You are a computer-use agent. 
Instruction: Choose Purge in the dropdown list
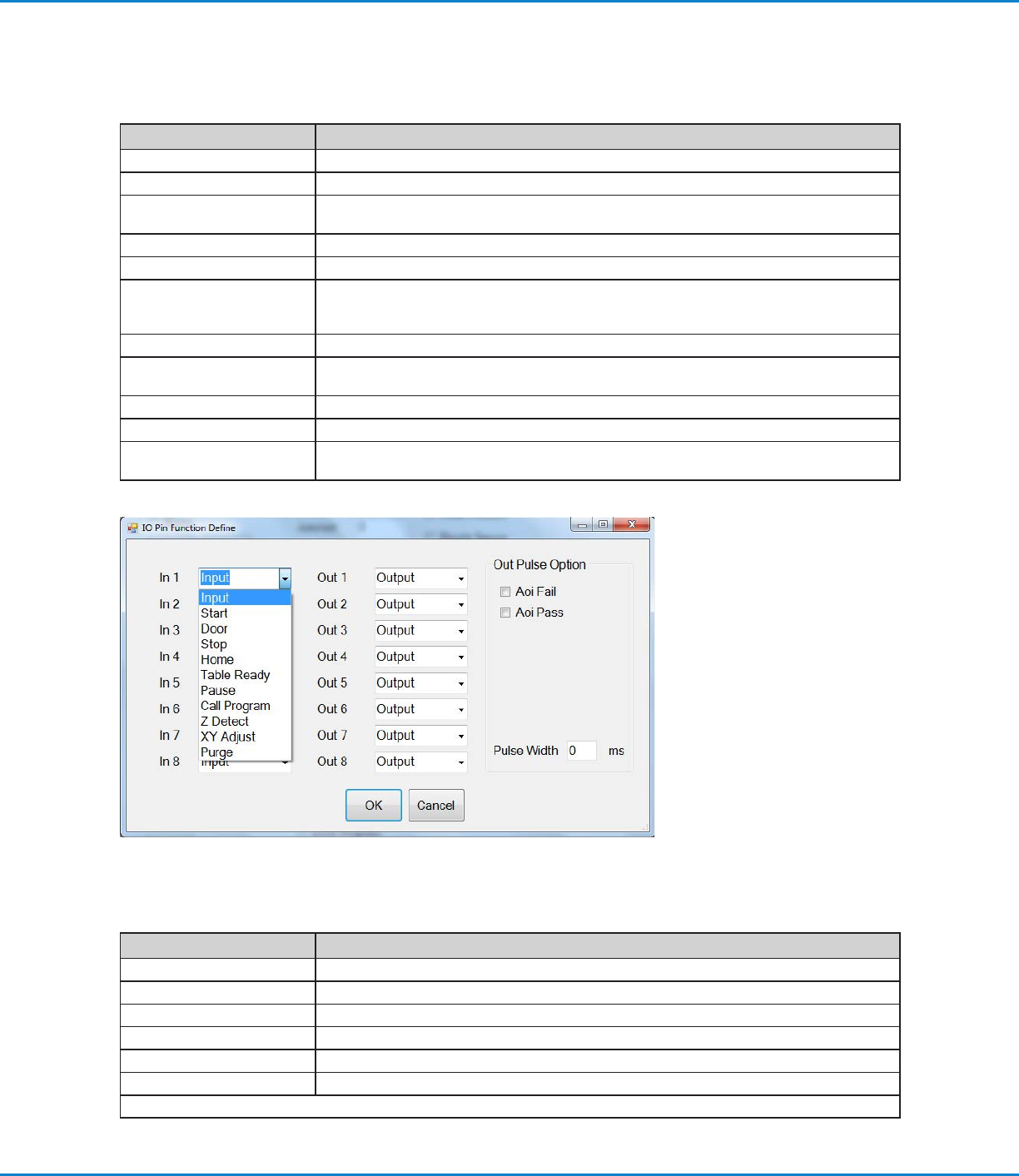click(x=245, y=752)
